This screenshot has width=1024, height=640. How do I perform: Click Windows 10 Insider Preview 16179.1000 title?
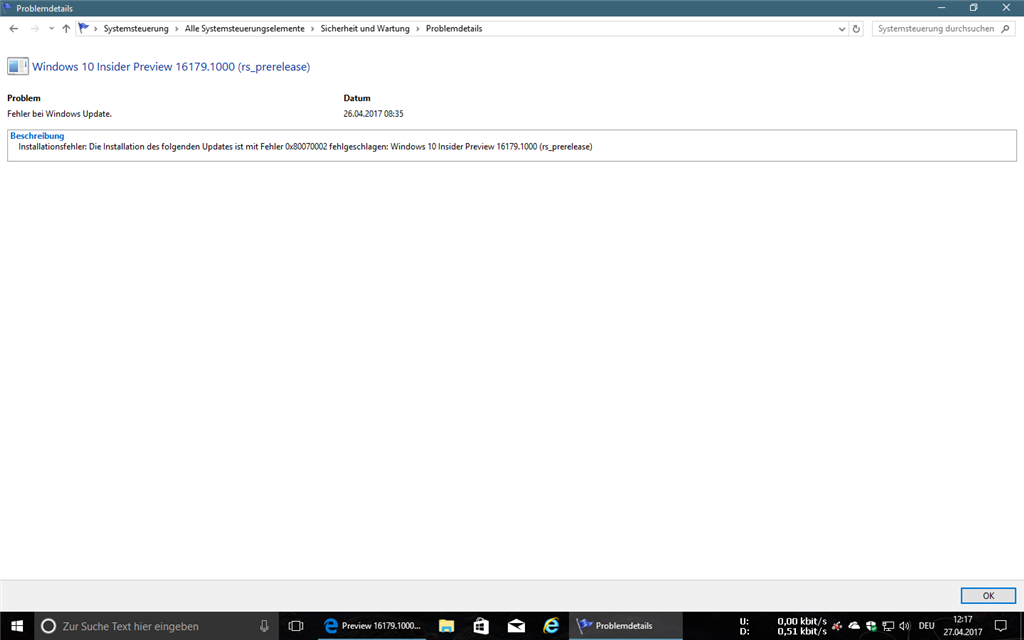tap(171, 67)
